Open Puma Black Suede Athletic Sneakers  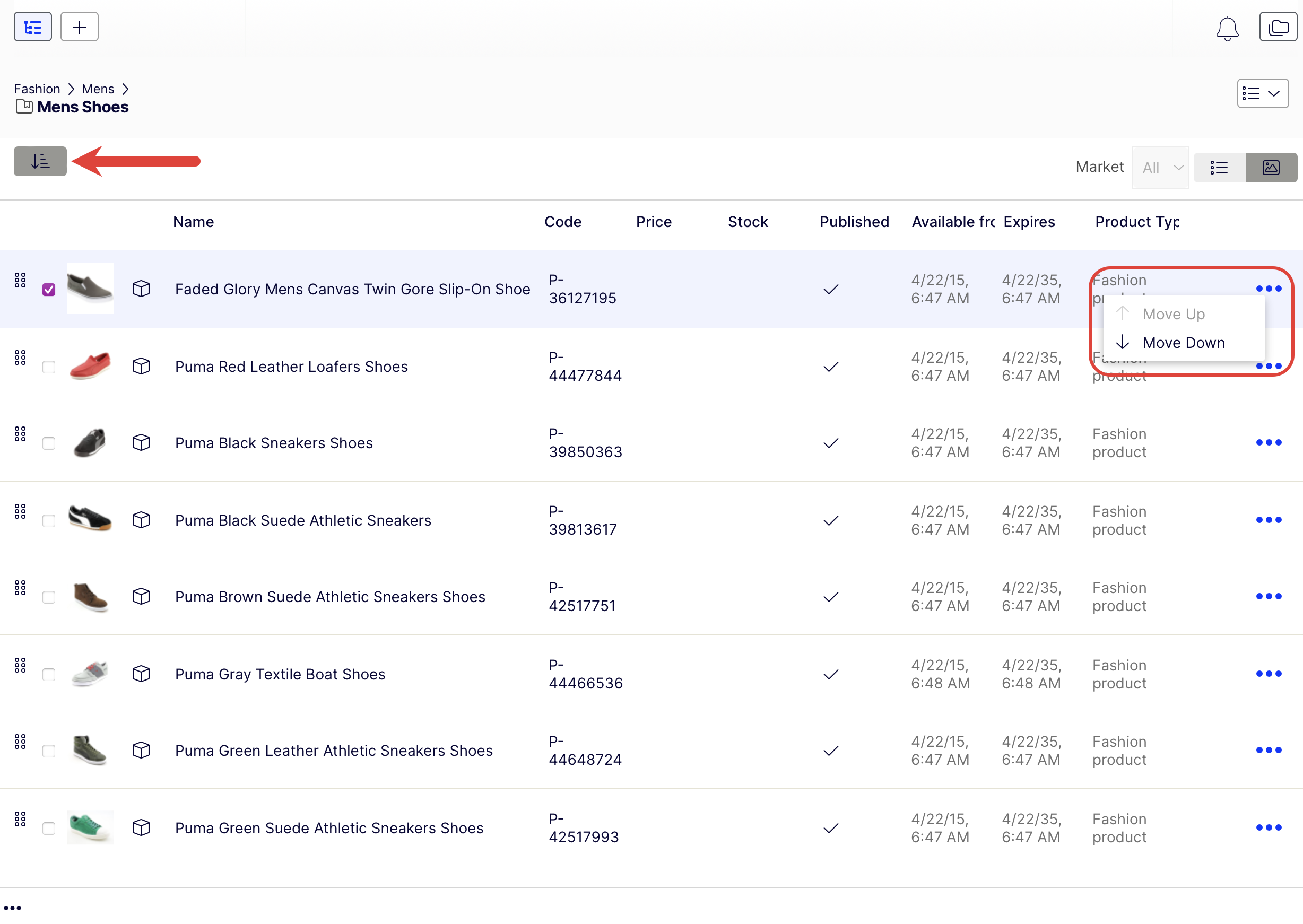pos(303,520)
